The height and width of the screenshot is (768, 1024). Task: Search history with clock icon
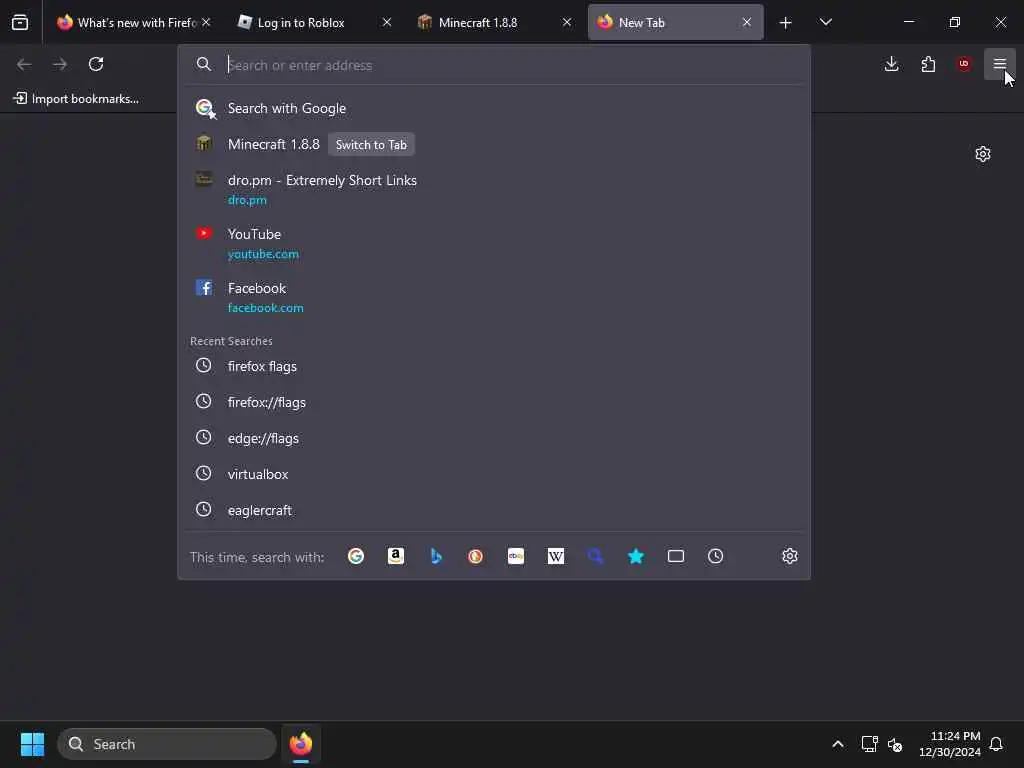click(716, 556)
